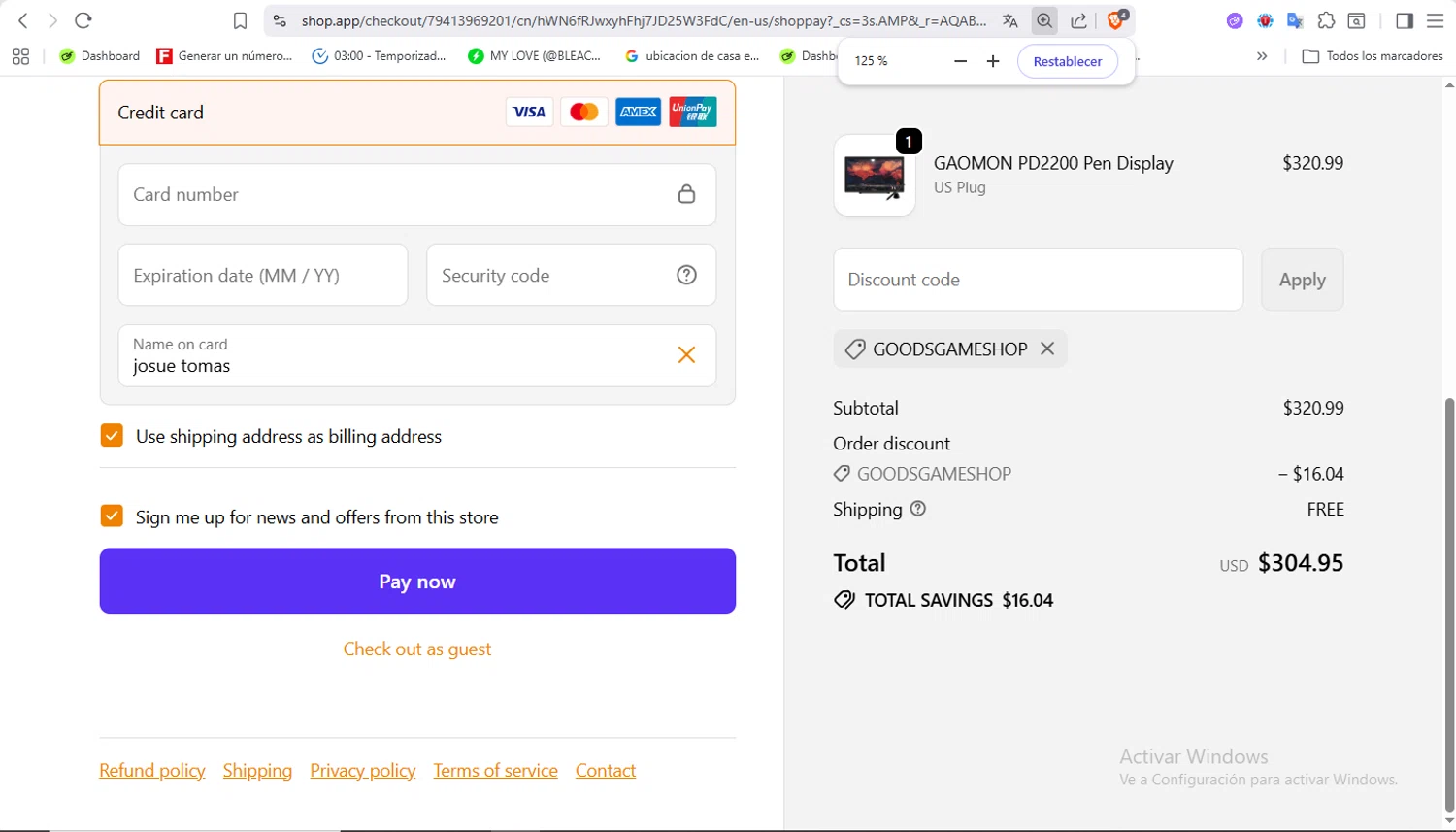The height and width of the screenshot is (832, 1456).
Task: Click 'Check out as guest' link
Action: pos(417,649)
